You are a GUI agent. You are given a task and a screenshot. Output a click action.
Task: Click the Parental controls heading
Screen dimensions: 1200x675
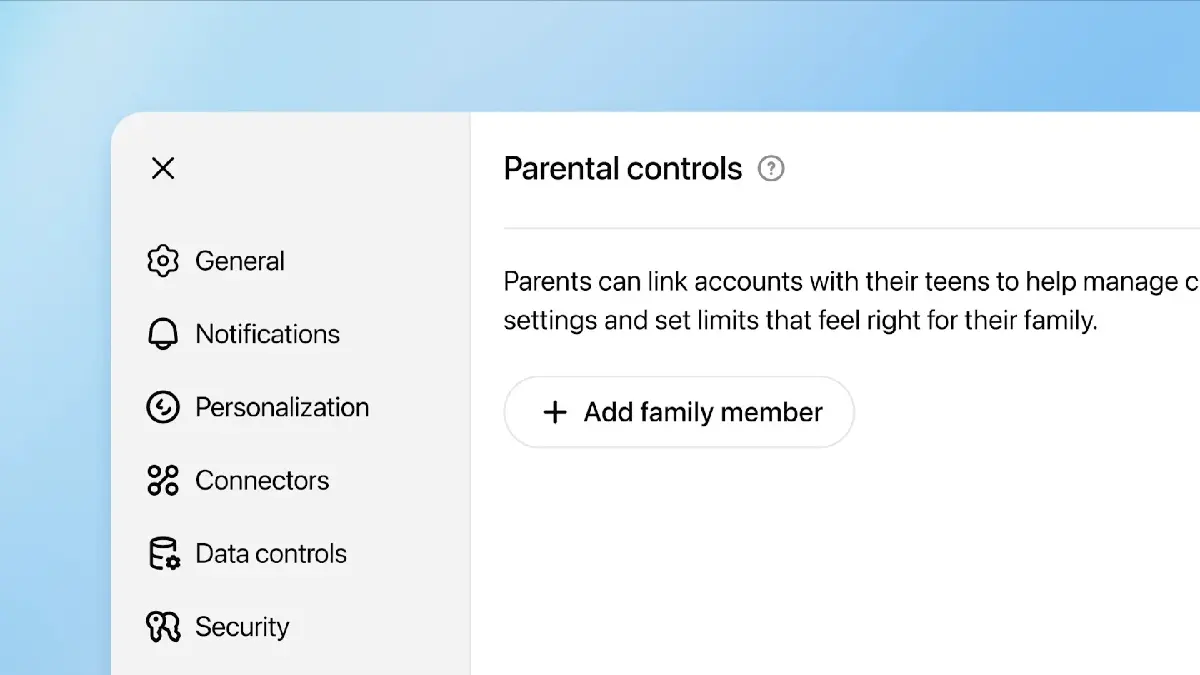(x=623, y=169)
